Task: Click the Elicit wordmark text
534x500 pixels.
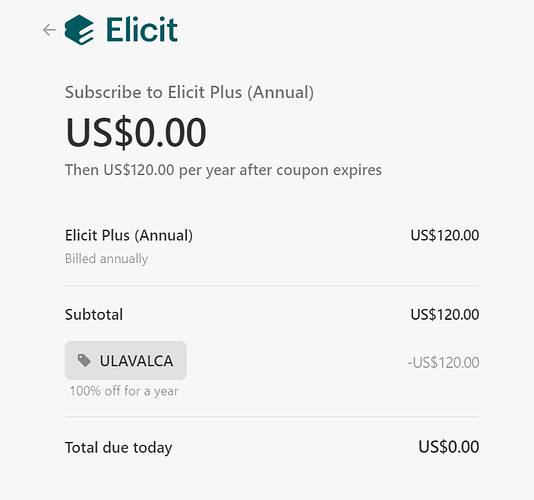Action: point(142,30)
